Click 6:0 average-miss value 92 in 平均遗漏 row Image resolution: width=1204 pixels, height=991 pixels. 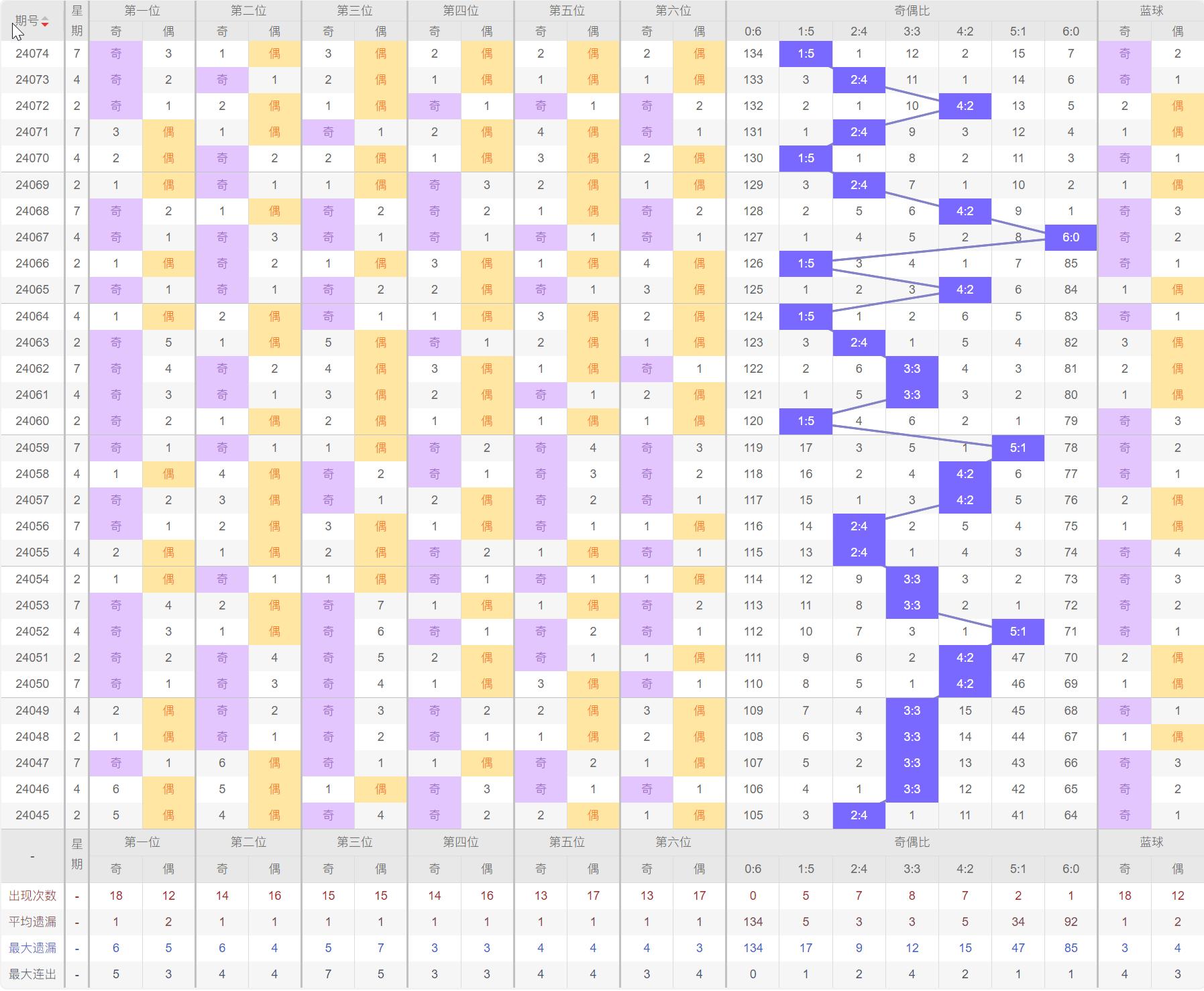1071,922
